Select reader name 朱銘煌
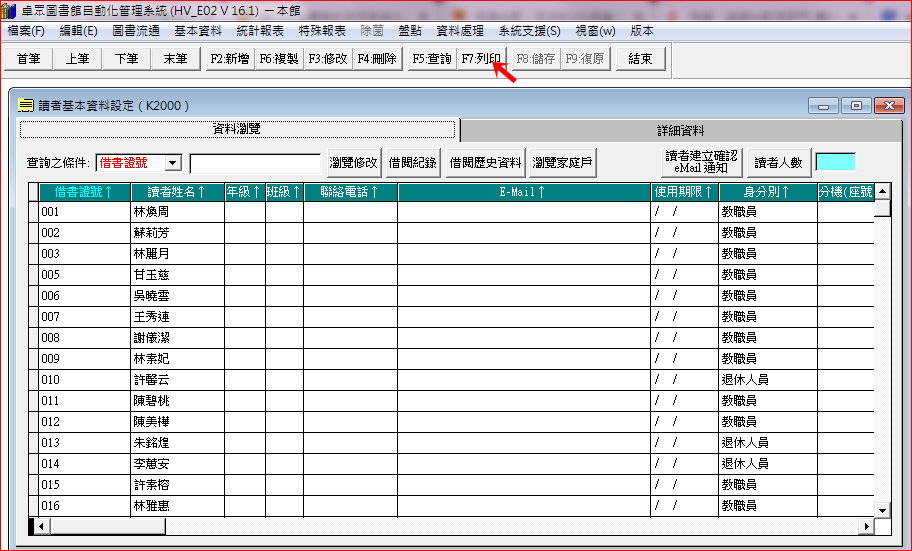The width and height of the screenshot is (912, 551). pos(151,443)
